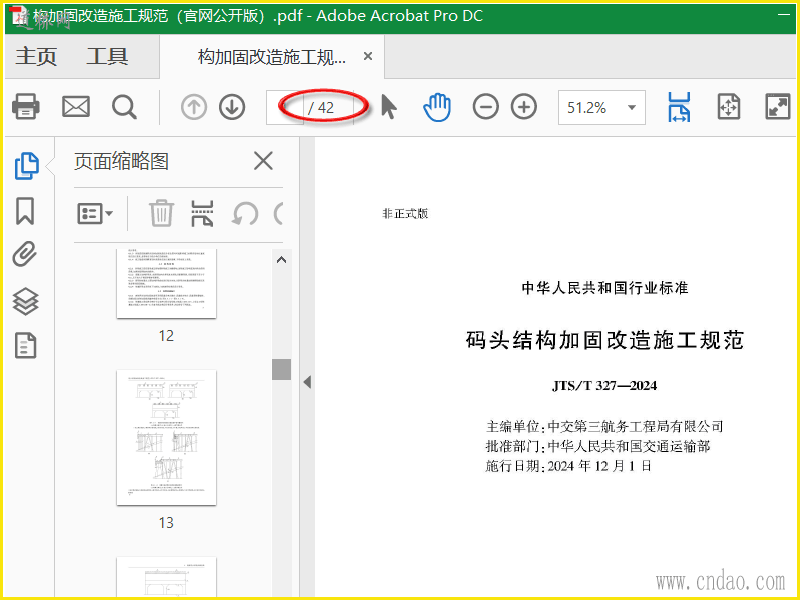Screen dimensions: 800x600
Task: Delete selected pages trash icon
Action: tap(161, 213)
